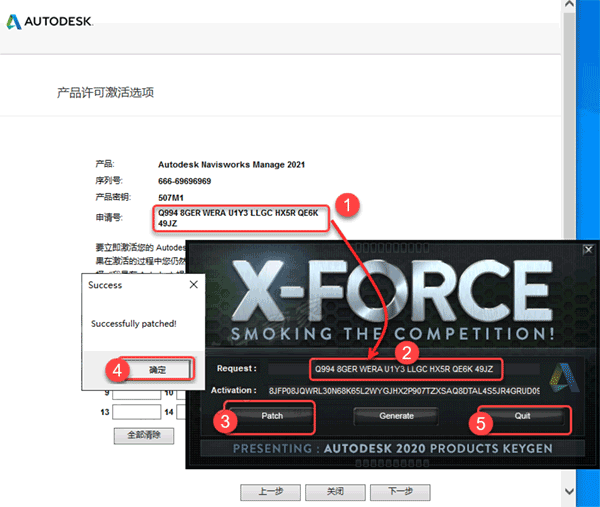Click the 下一步 button

click(x=400, y=492)
